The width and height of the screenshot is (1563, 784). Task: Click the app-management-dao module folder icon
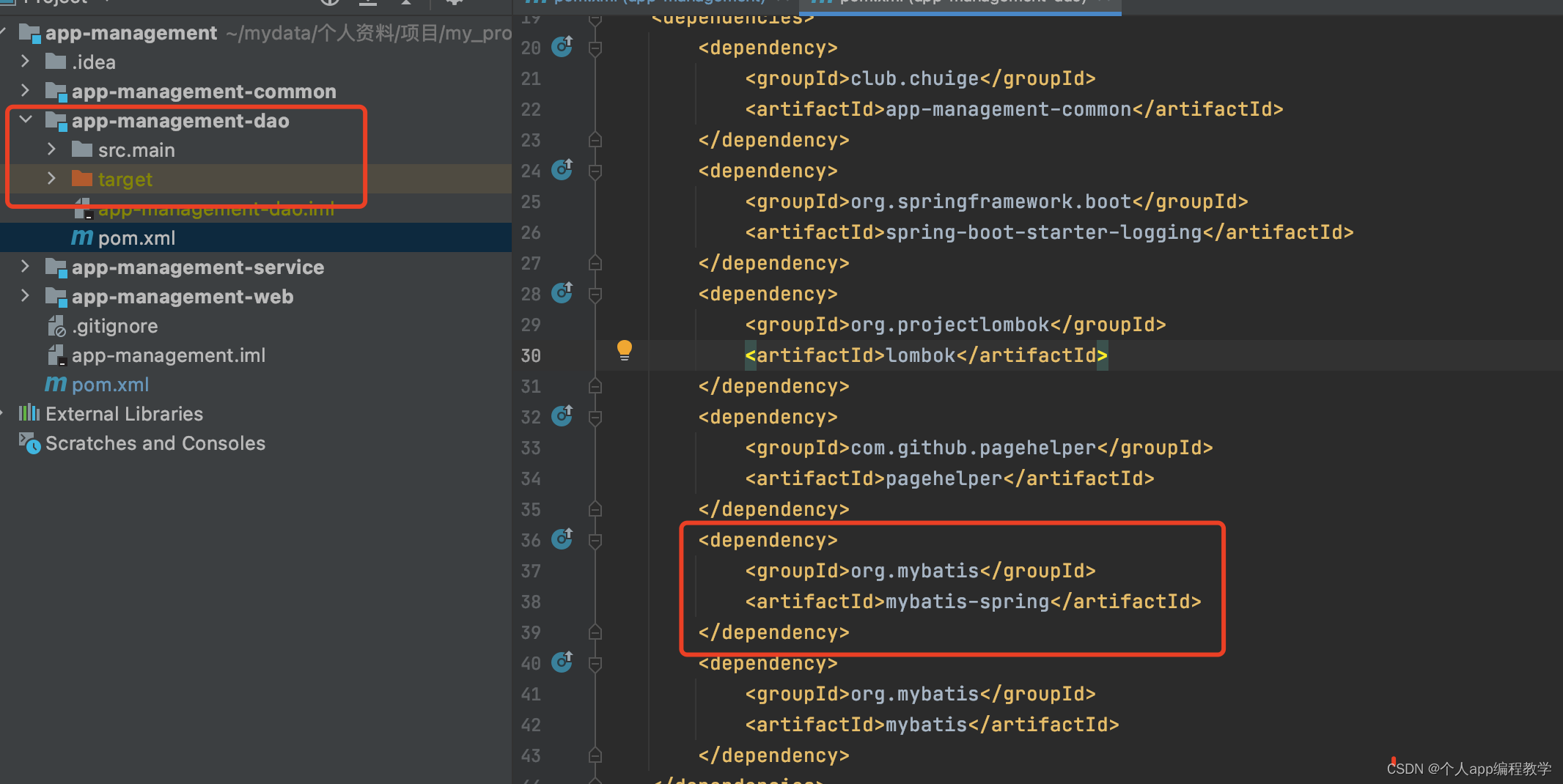(56, 121)
